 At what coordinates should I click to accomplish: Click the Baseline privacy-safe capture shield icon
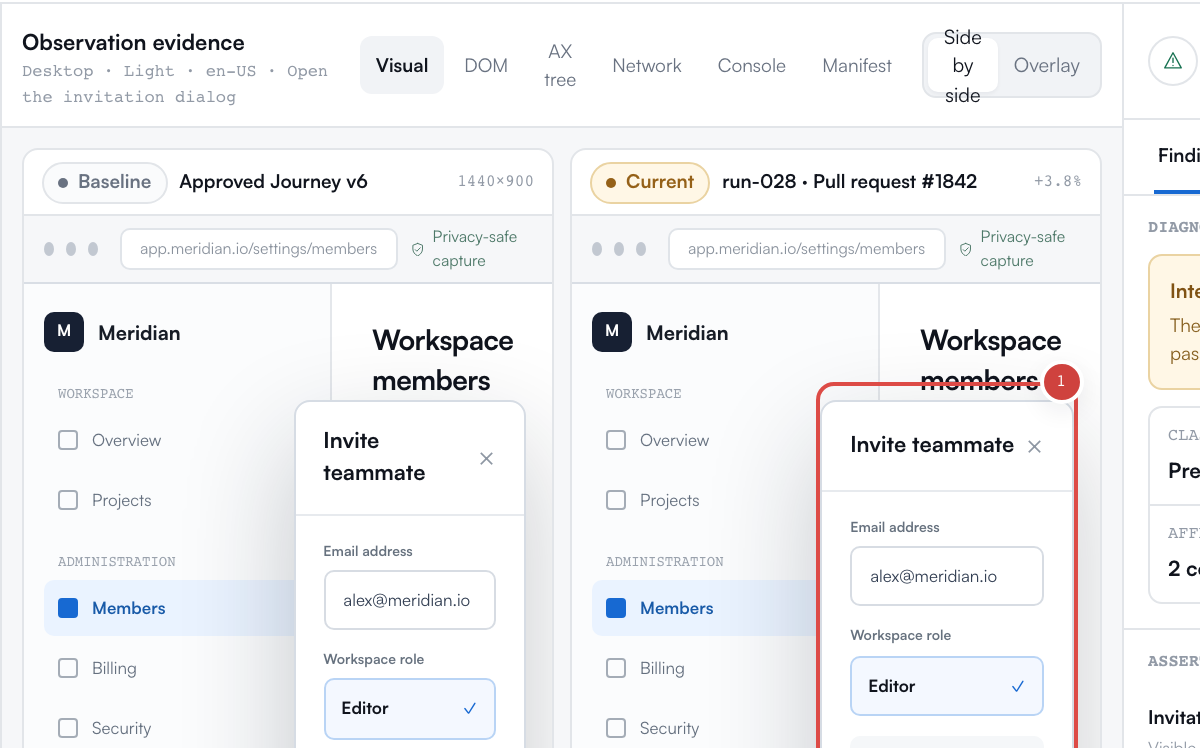coord(418,249)
